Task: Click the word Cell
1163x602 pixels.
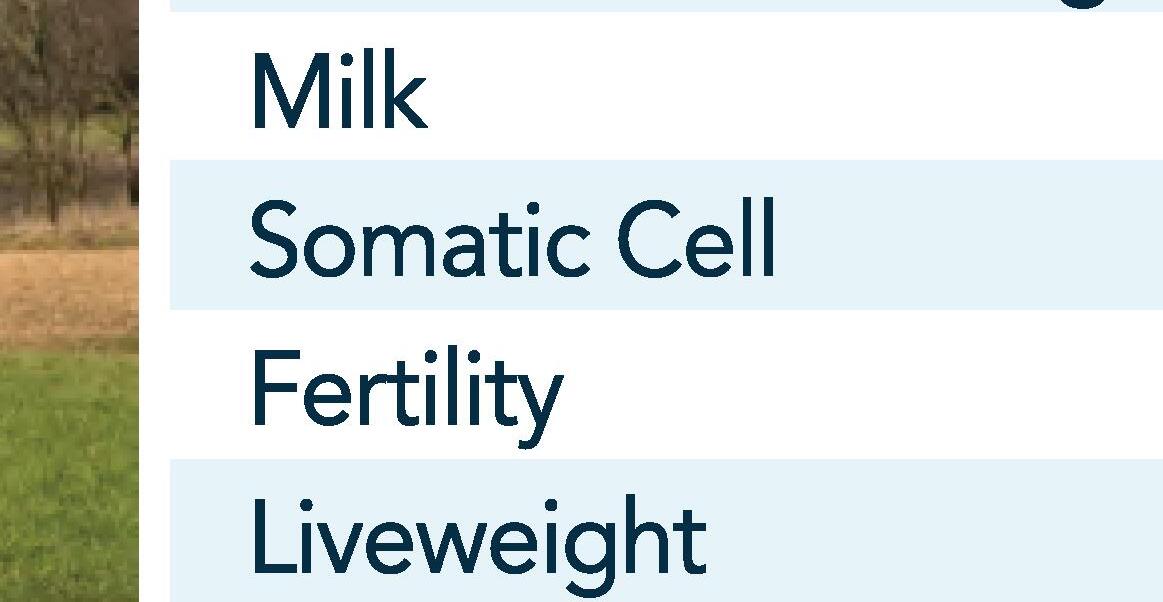Action: click(x=696, y=238)
